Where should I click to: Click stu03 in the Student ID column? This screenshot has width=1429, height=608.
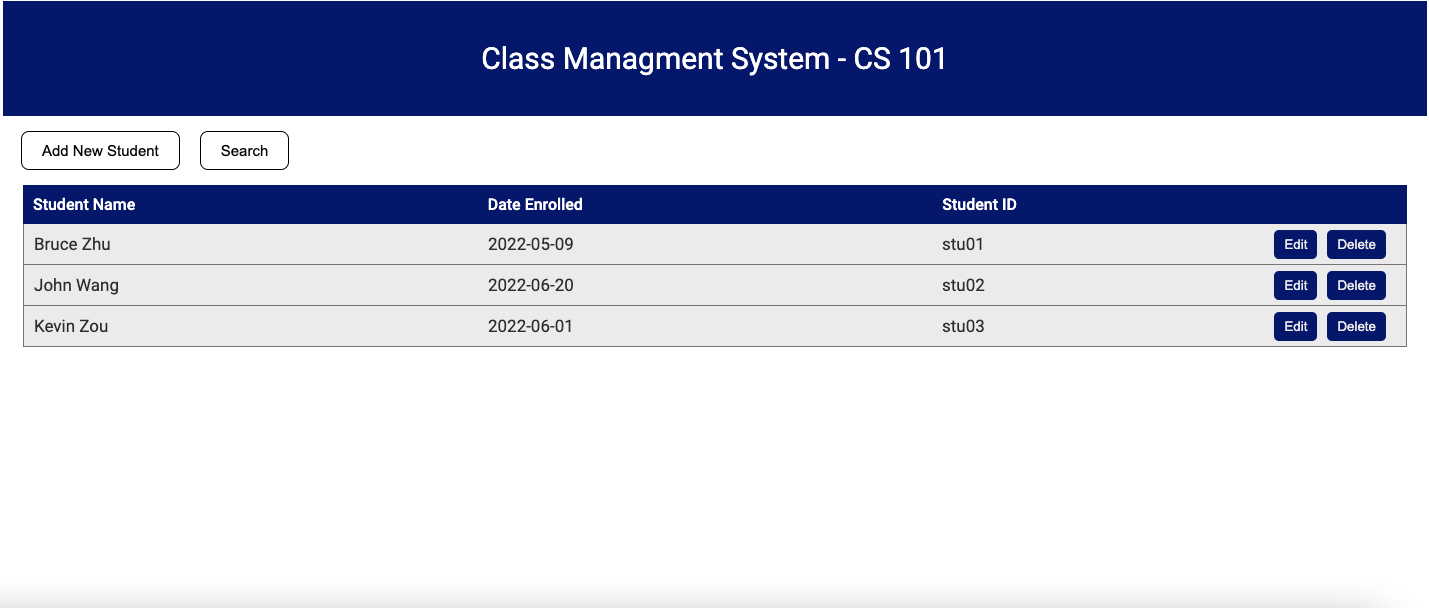pos(962,326)
